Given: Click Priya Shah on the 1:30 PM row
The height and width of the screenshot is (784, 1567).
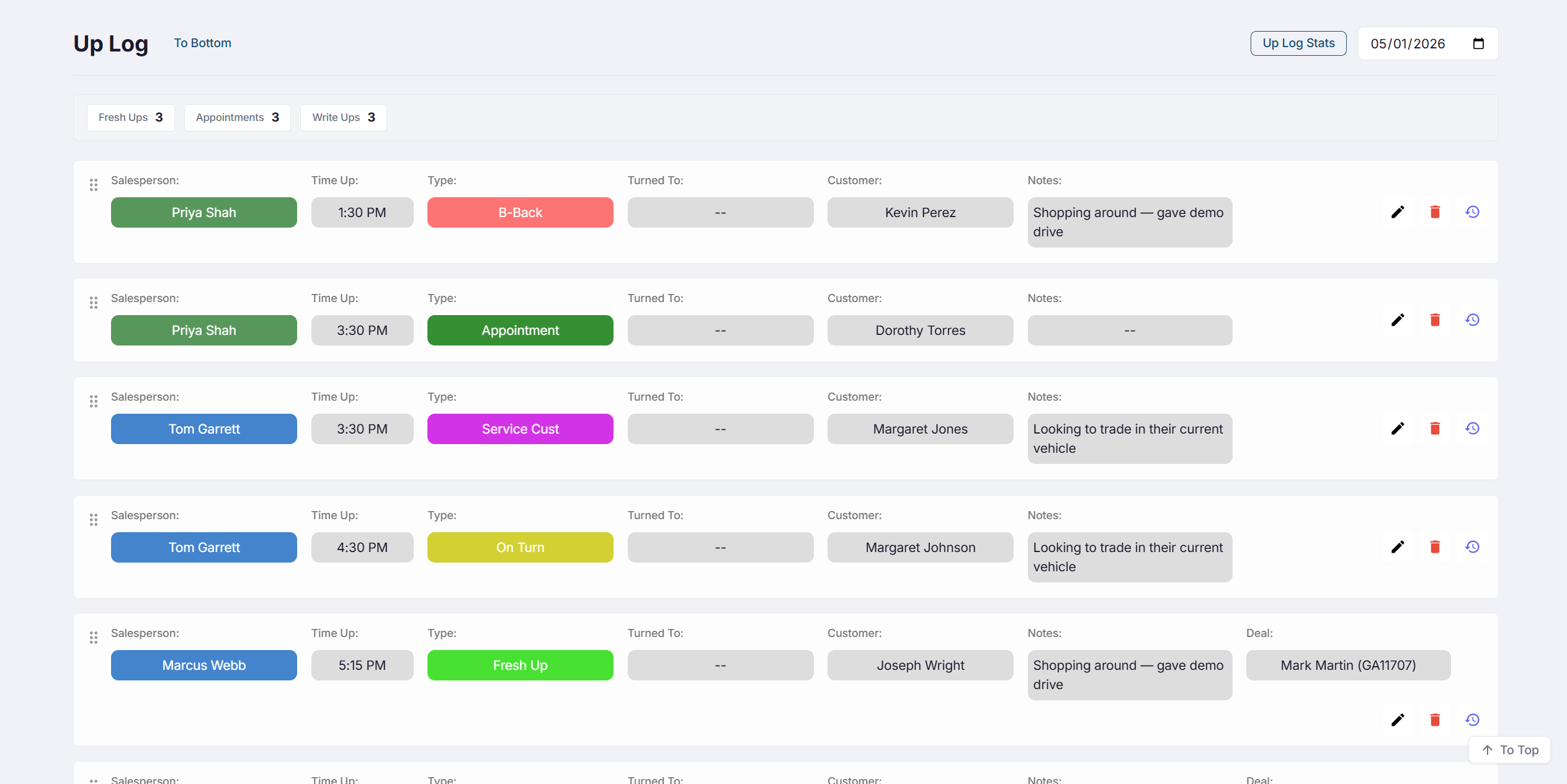Looking at the screenshot, I should (x=204, y=213).
